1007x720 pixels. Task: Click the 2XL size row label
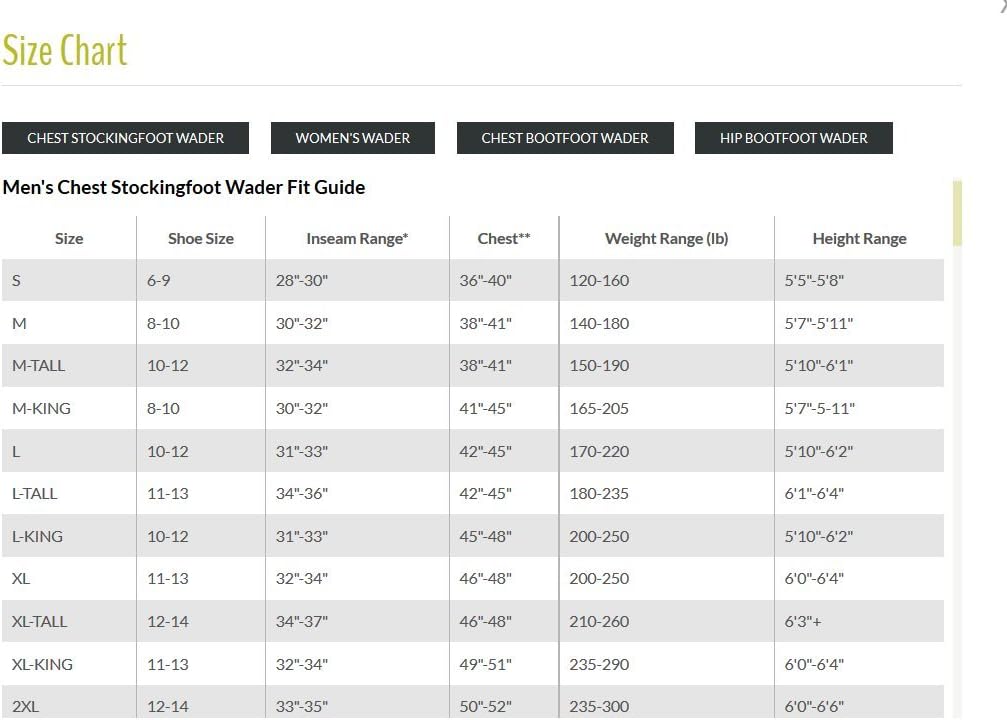(x=26, y=707)
